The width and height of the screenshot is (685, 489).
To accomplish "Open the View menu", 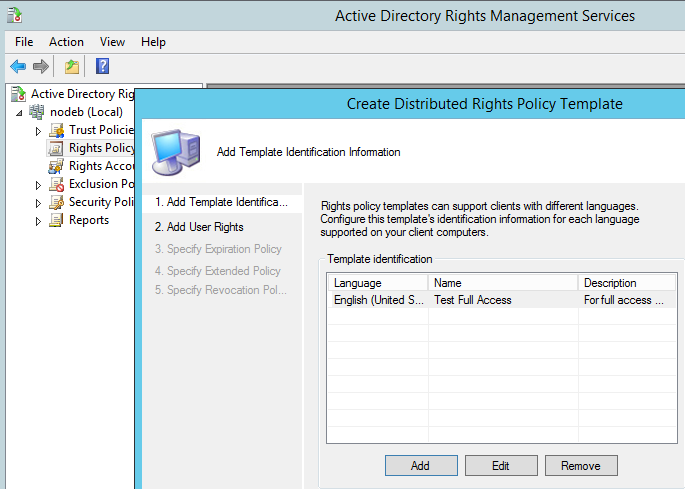I will [112, 42].
